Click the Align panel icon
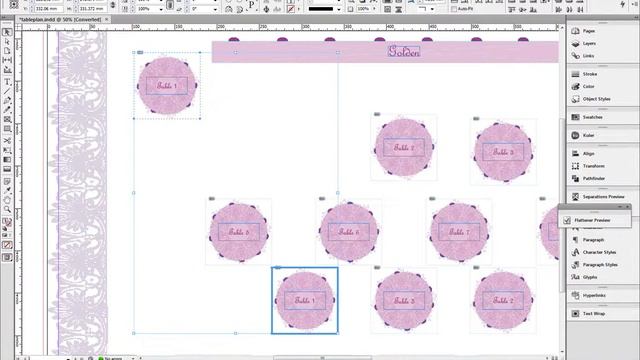Image resolution: width=640 pixels, height=360 pixels. [x=575, y=153]
